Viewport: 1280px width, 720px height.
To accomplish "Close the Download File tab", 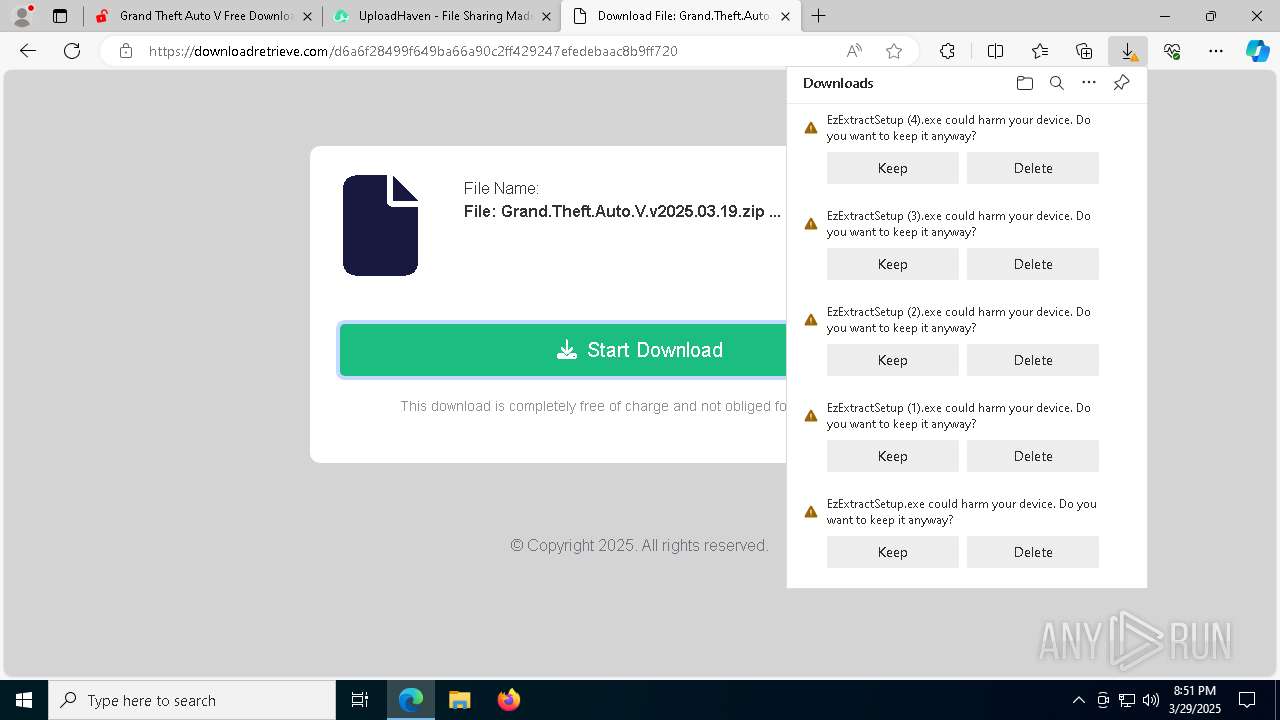I will click(785, 16).
